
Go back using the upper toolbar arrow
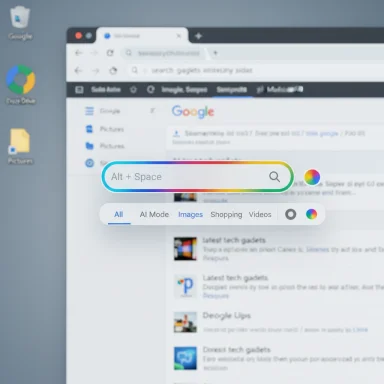coord(79,53)
